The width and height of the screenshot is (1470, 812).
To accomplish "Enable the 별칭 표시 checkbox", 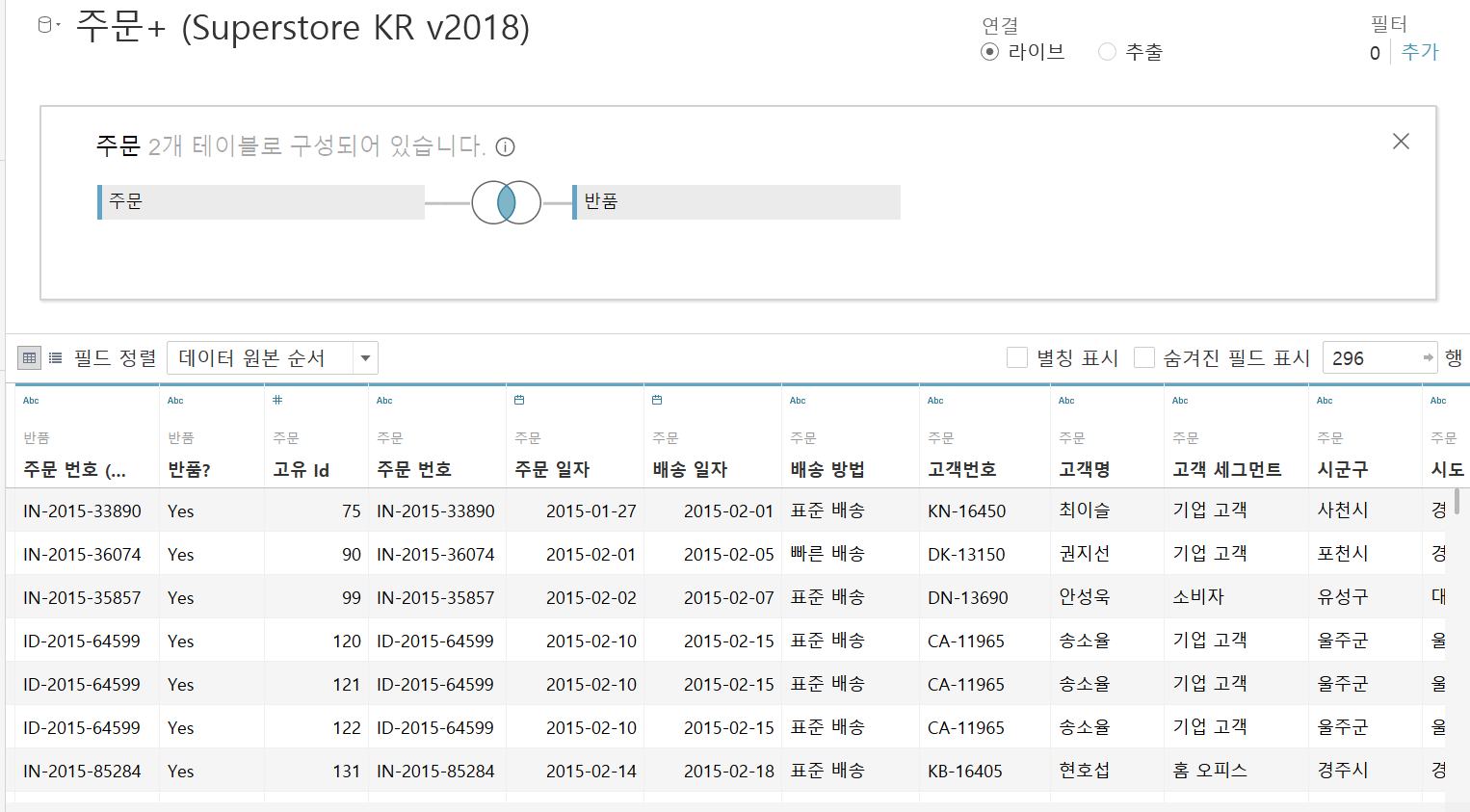I will coord(1016,358).
